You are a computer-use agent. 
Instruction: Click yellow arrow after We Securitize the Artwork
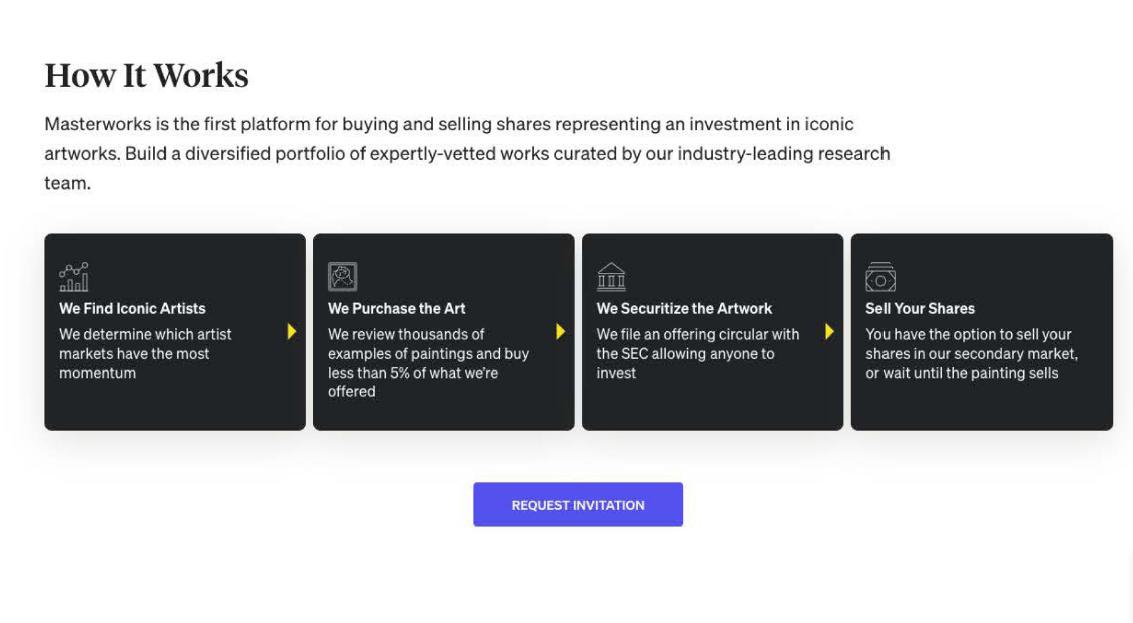coord(829,331)
